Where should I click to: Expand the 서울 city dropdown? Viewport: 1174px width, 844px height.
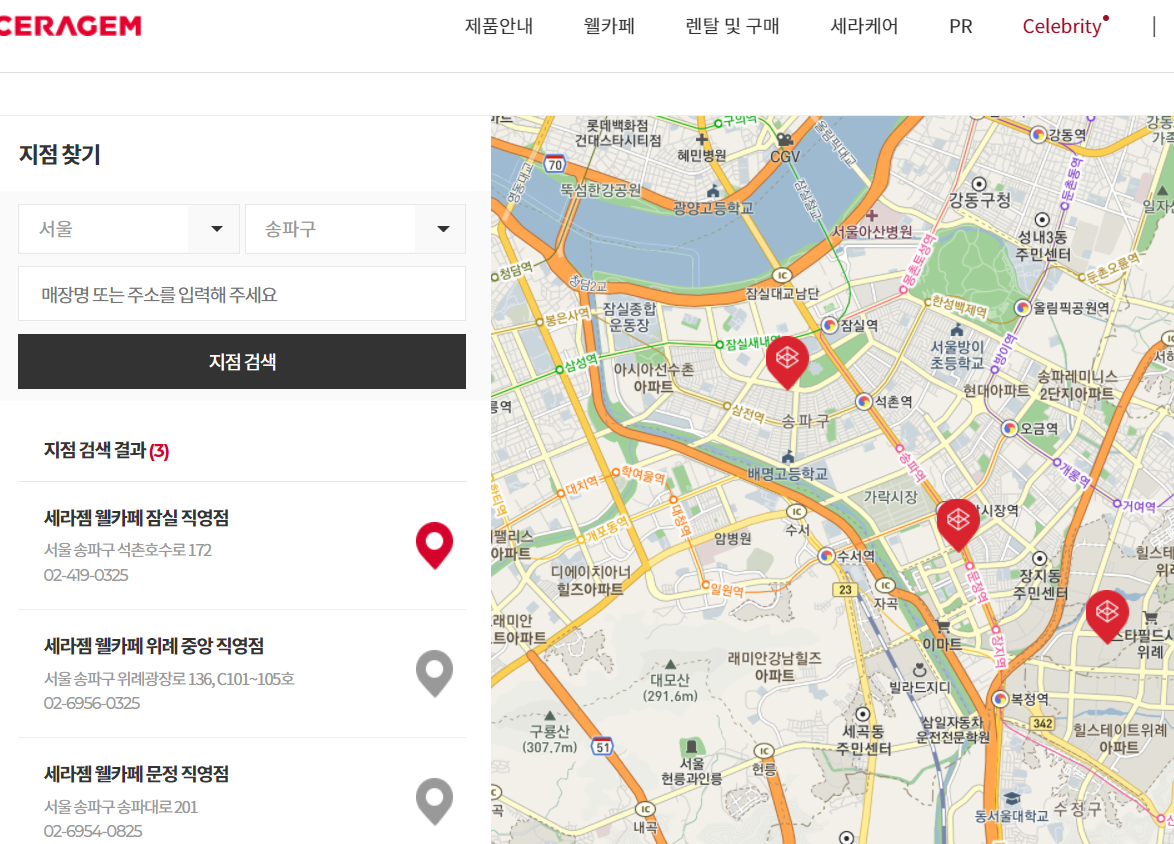coord(129,228)
